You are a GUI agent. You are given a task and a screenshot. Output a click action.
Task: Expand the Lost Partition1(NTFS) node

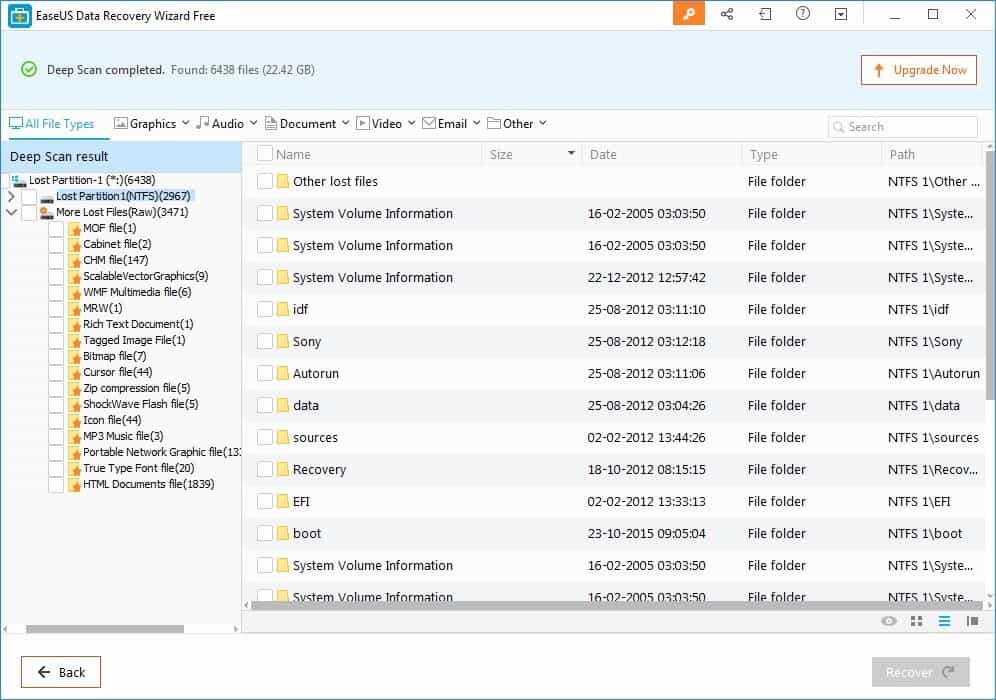point(11,196)
